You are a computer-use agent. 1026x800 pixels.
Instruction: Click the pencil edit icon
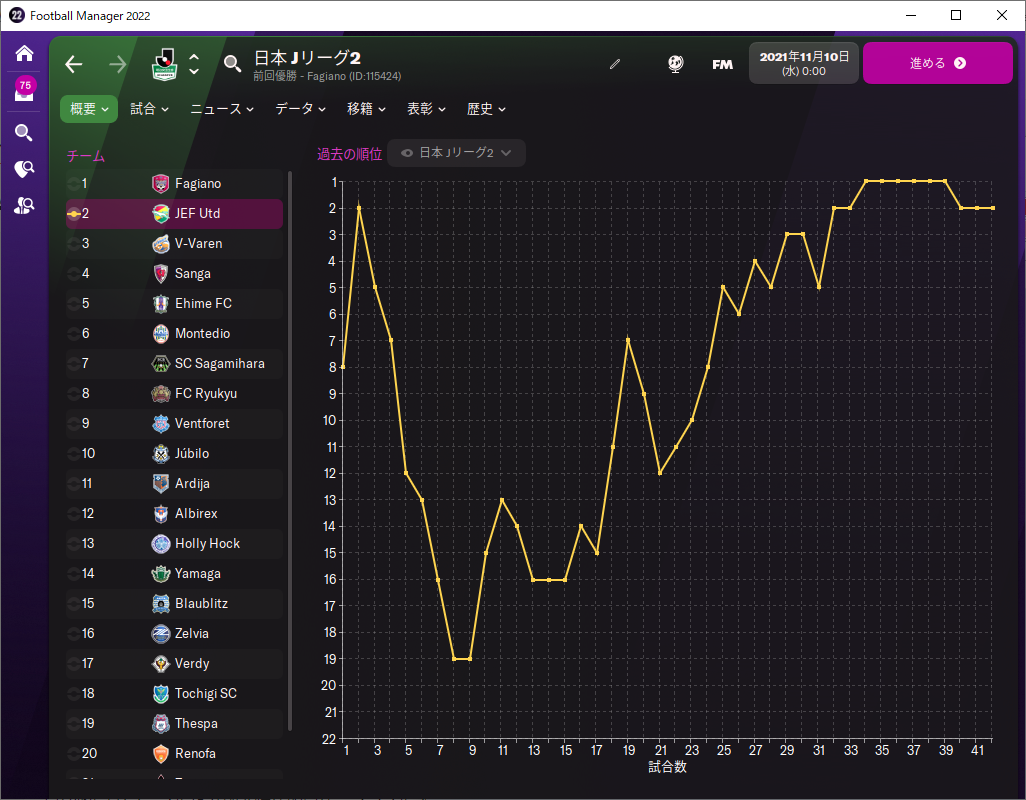pyautogui.click(x=614, y=64)
